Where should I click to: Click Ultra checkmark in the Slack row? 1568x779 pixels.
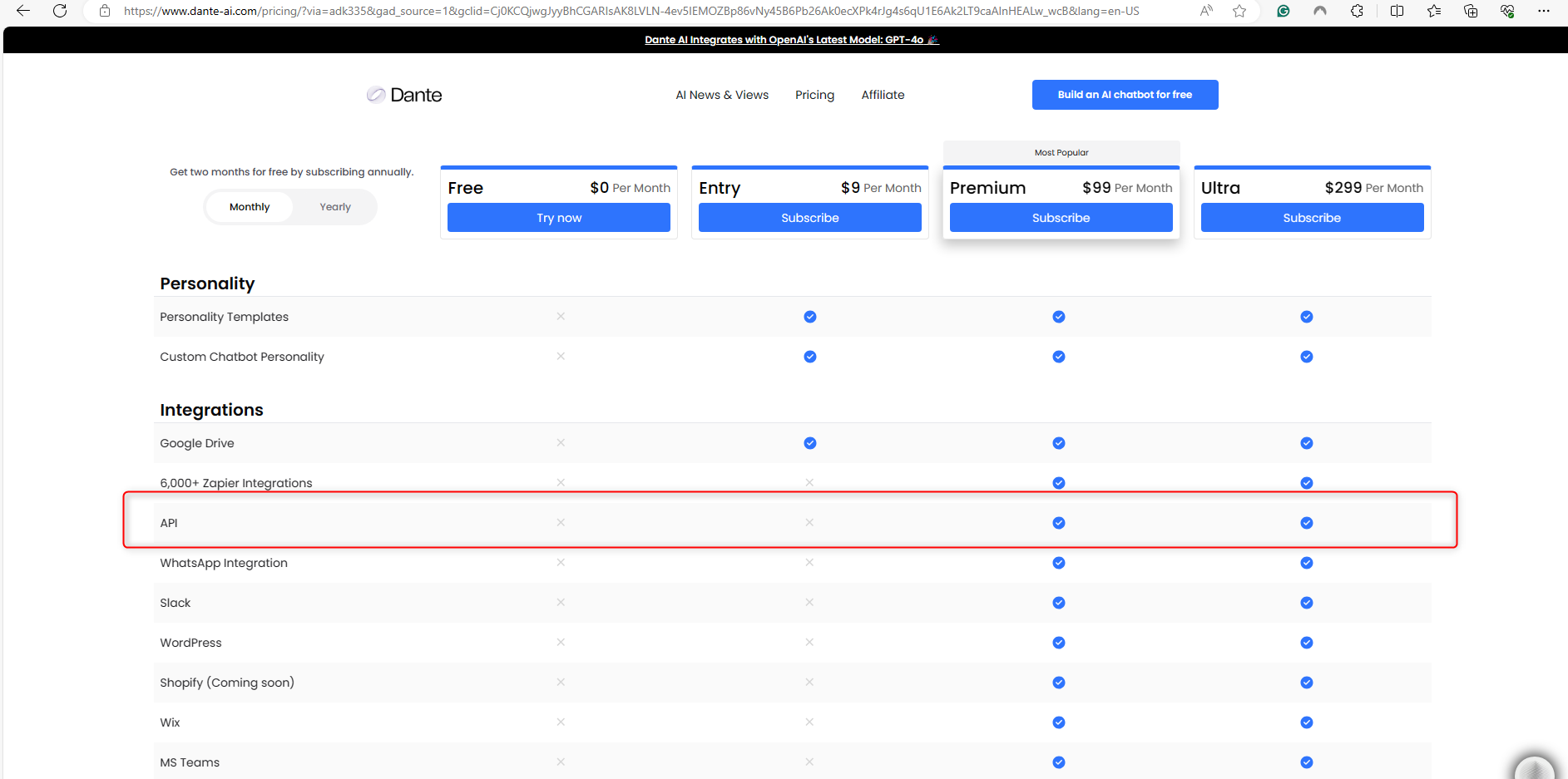coord(1307,603)
